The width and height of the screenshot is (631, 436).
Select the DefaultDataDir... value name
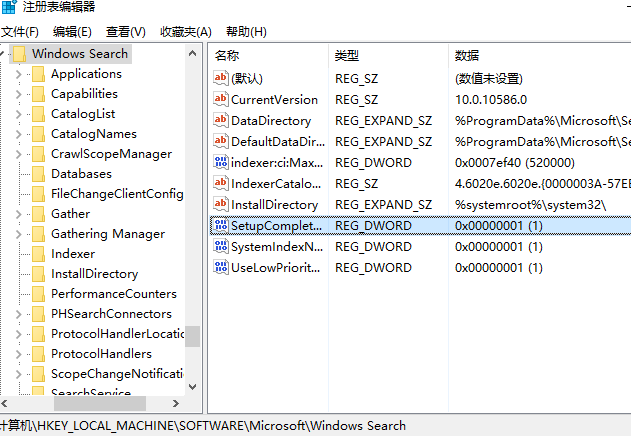tap(278, 142)
